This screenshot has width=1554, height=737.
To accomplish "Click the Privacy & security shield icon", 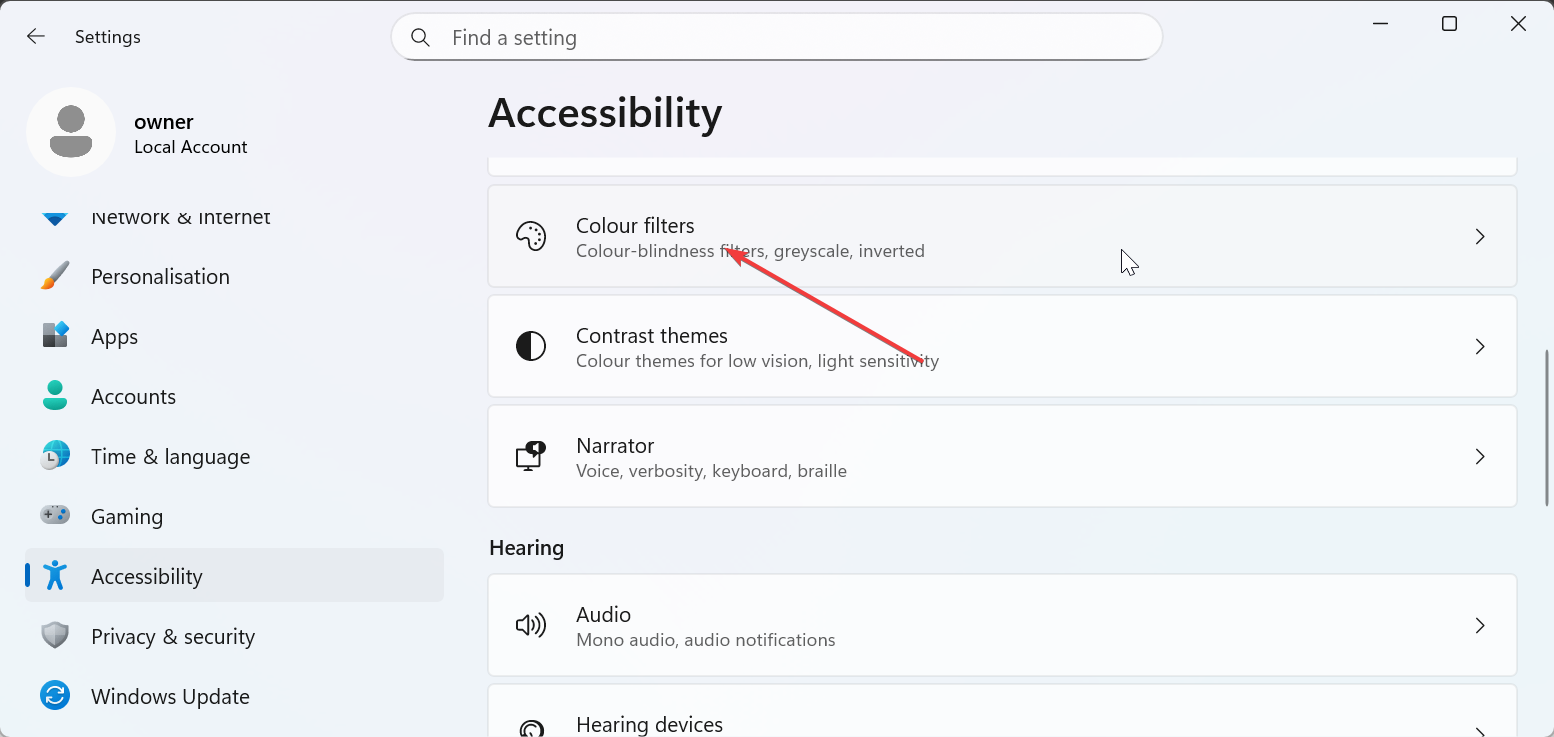I will coord(55,636).
